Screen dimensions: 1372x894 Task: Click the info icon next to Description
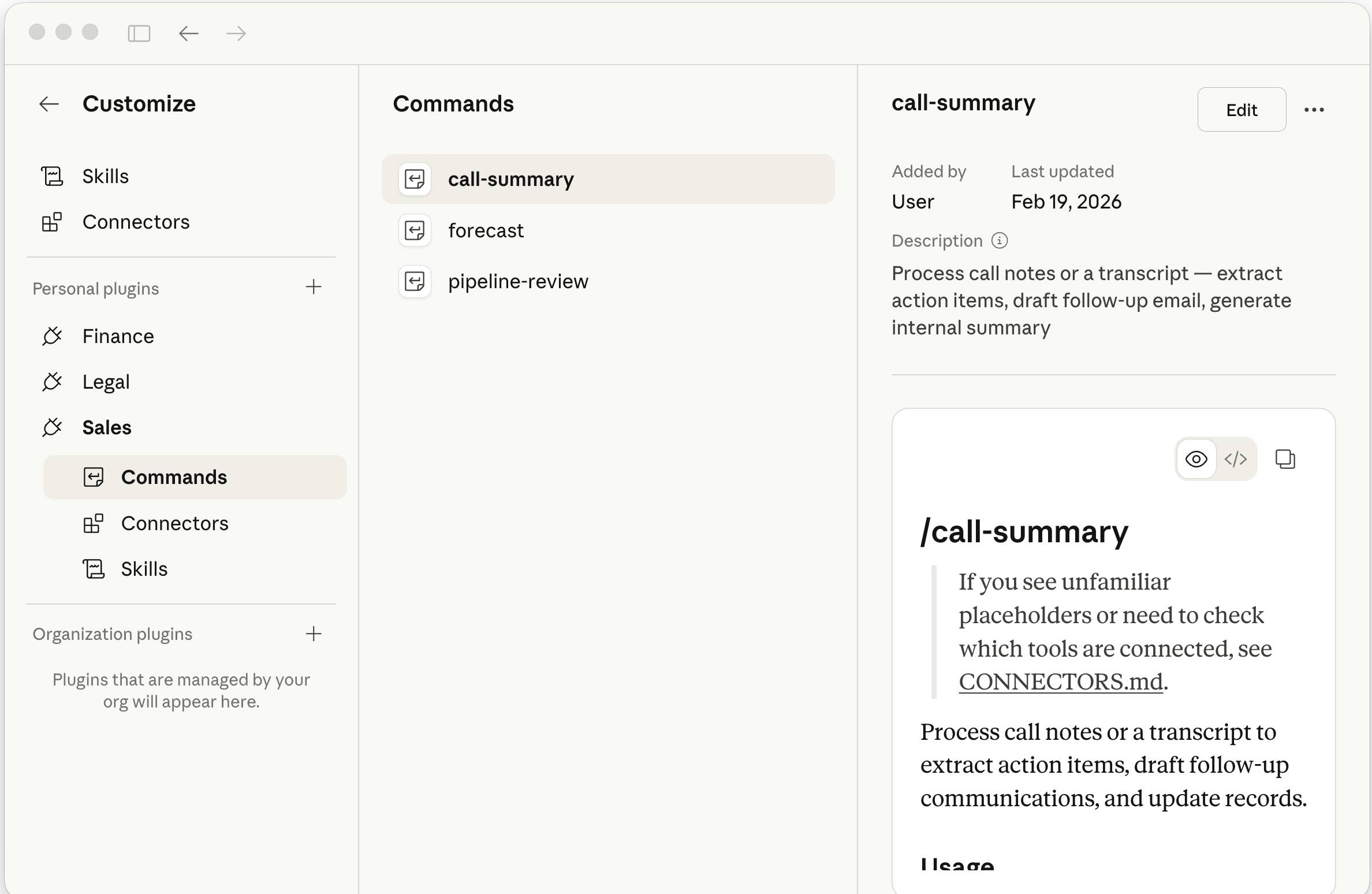click(x=999, y=241)
